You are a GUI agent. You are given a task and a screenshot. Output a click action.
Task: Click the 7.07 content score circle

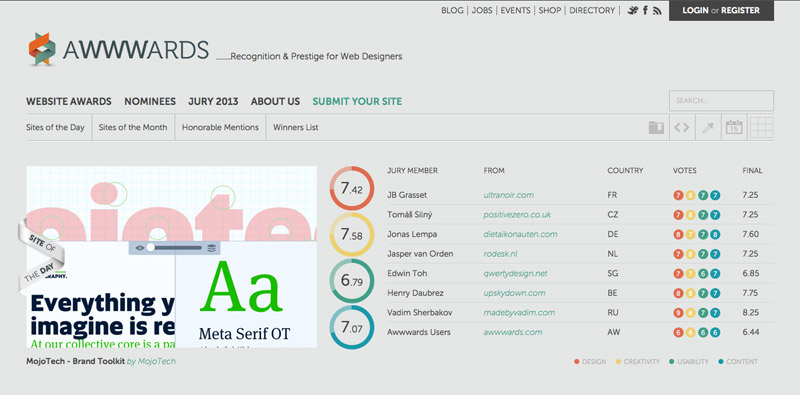pyautogui.click(x=352, y=327)
